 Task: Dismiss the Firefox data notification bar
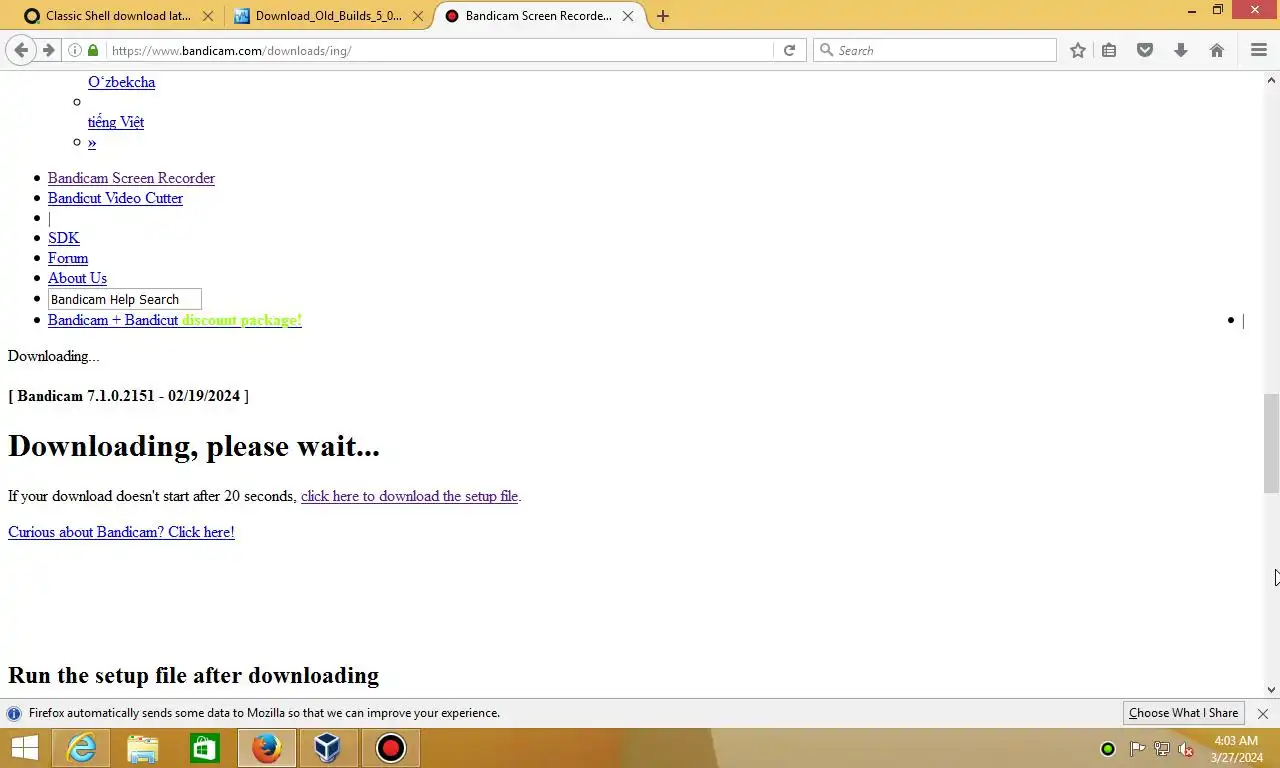[1263, 713]
